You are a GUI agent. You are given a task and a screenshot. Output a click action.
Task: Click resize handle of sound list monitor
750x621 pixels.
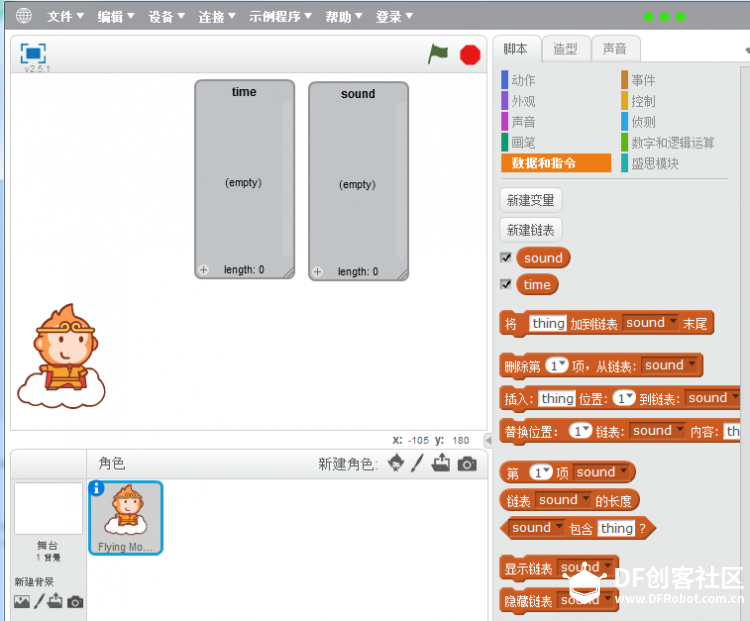click(402, 275)
